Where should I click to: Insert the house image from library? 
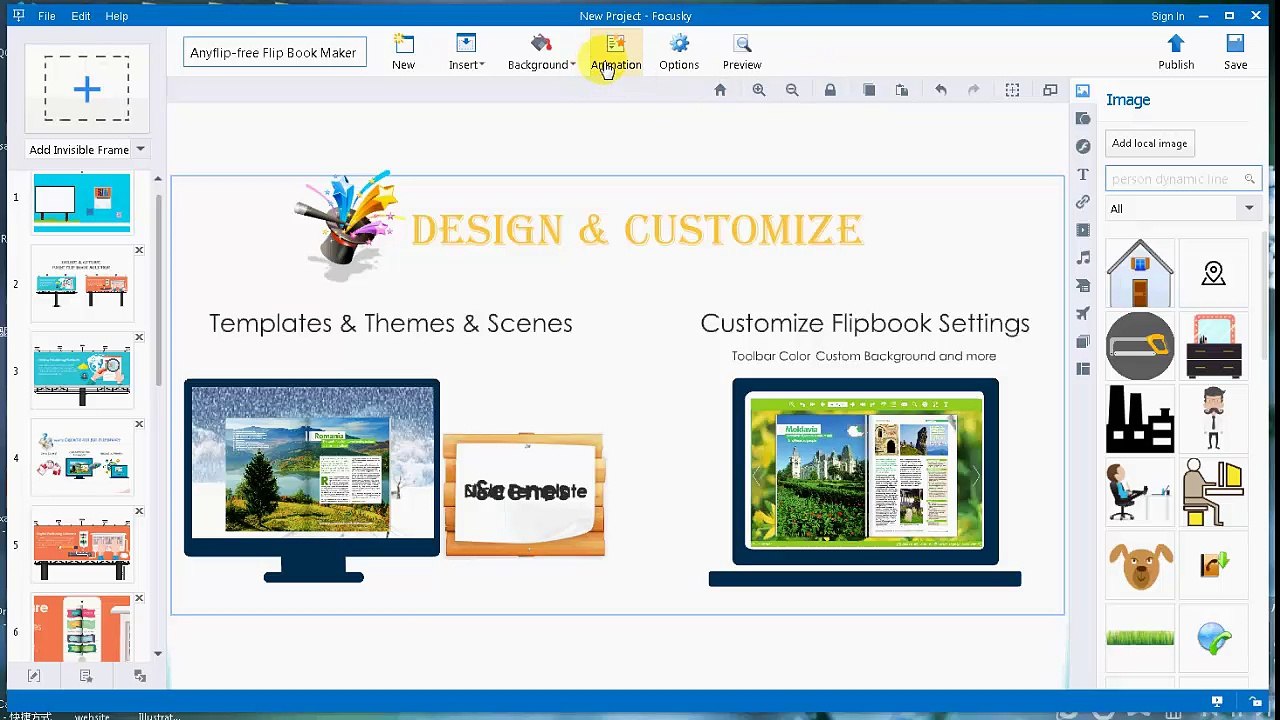[x=1140, y=273]
